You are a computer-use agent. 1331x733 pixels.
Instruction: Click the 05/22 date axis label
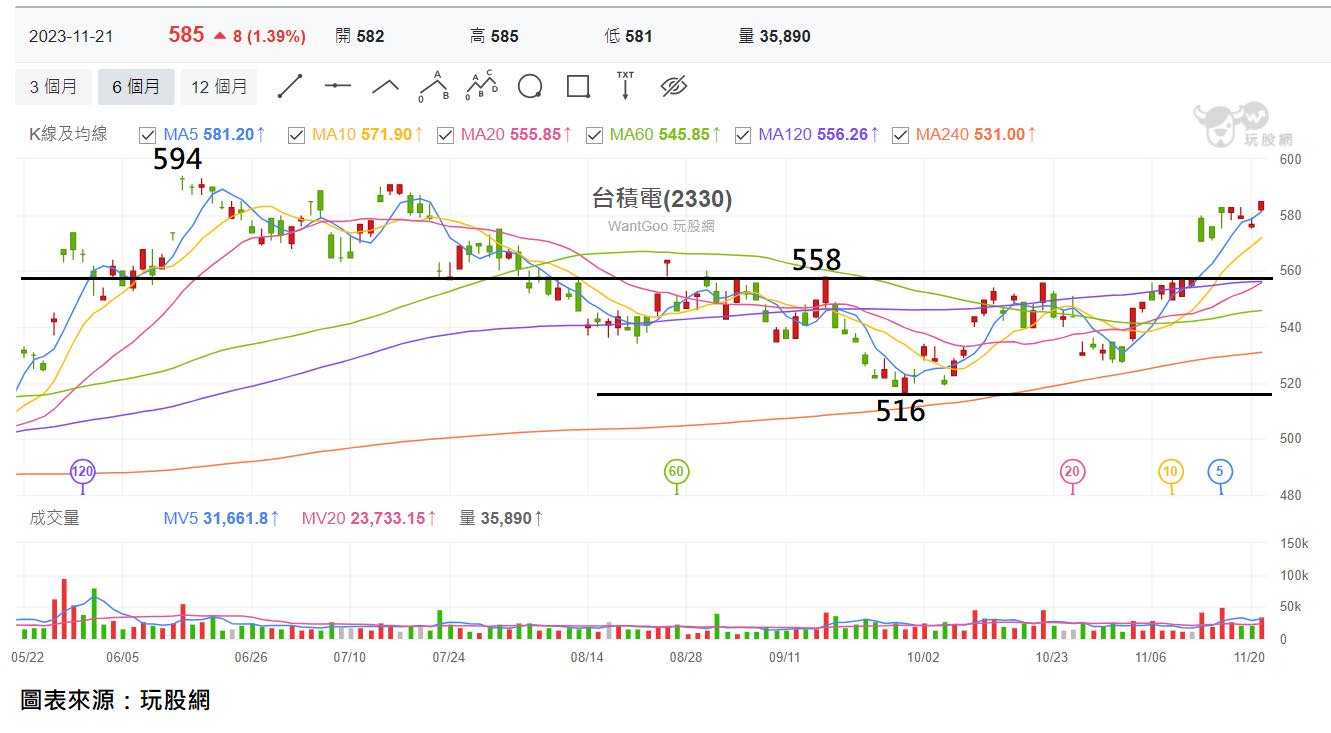tap(27, 657)
